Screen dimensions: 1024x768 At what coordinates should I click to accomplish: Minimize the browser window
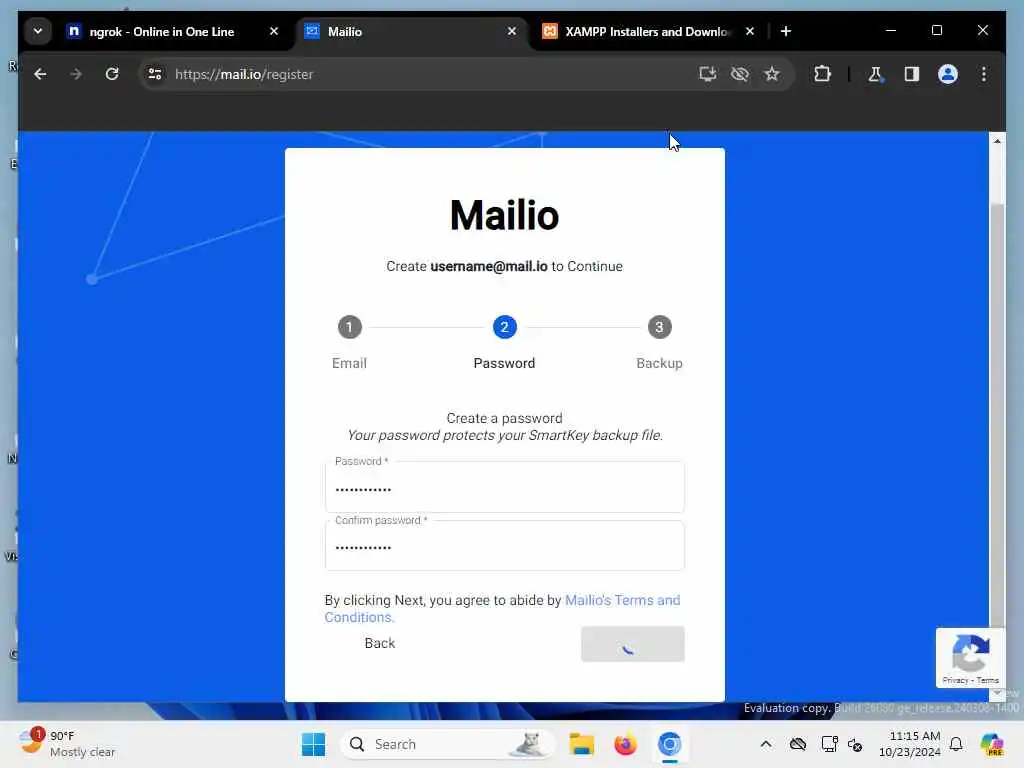pos(891,30)
